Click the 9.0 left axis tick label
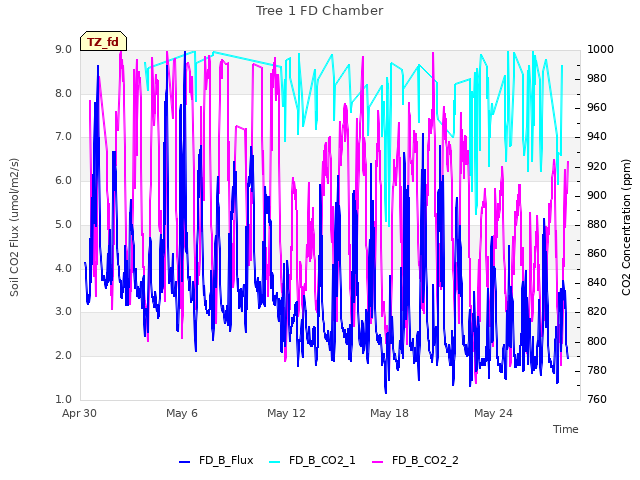Screen dimensions: 640x480 pyautogui.click(x=63, y=49)
